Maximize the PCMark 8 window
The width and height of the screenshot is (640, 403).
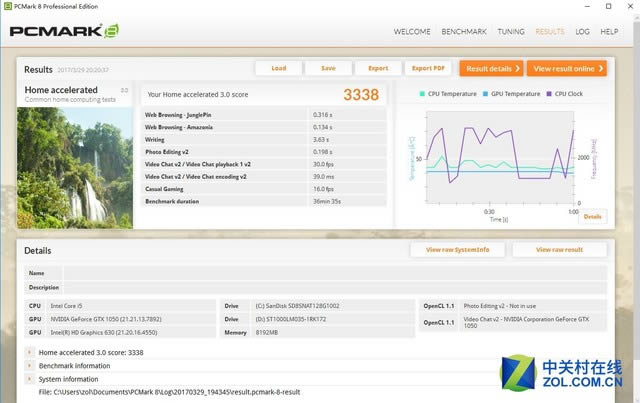(608, 6)
